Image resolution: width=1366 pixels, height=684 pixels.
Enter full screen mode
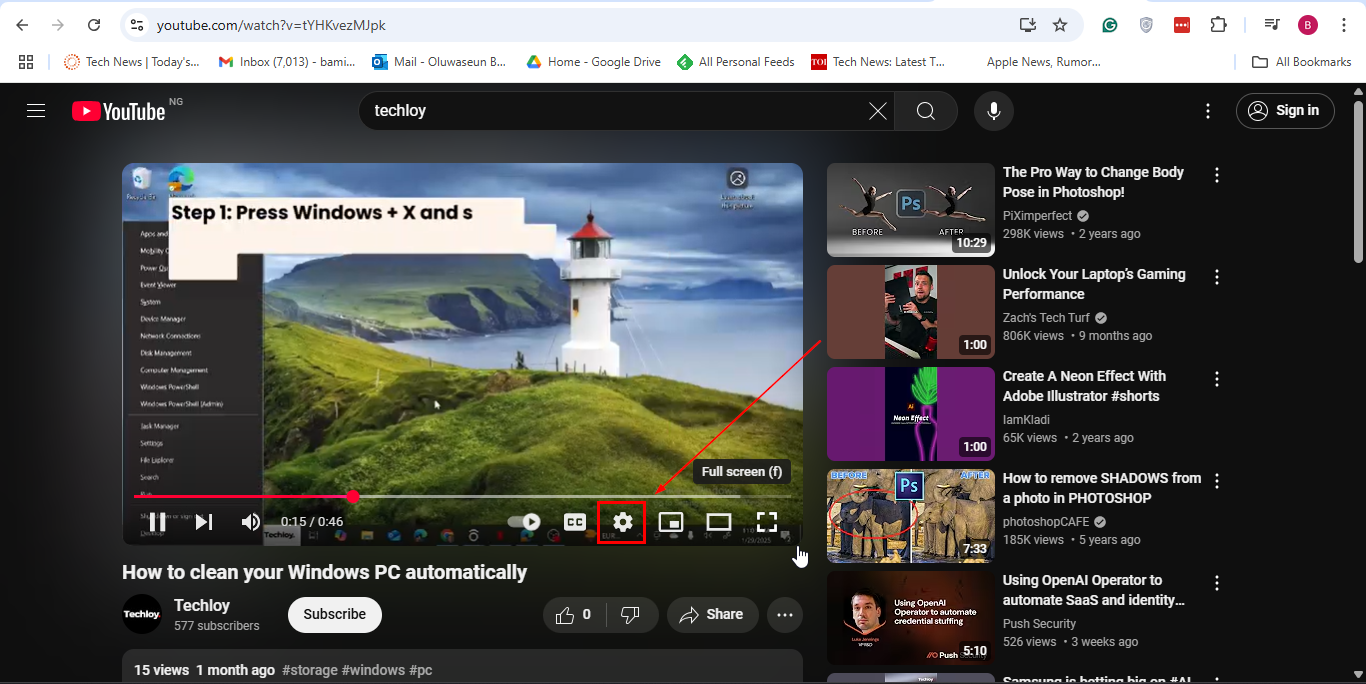(x=767, y=522)
